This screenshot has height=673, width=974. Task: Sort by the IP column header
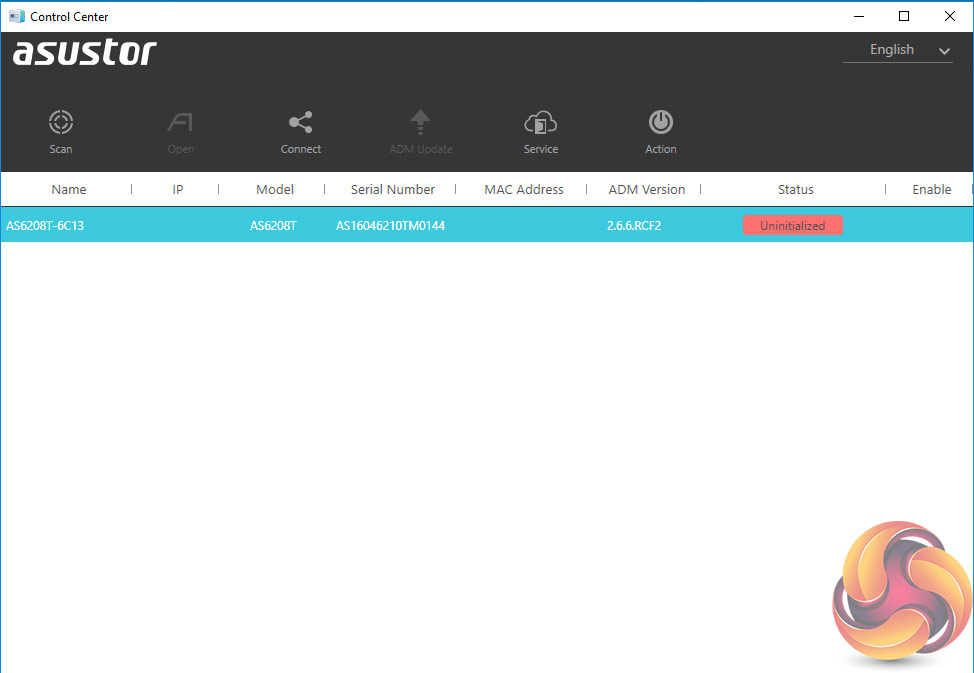(x=178, y=190)
